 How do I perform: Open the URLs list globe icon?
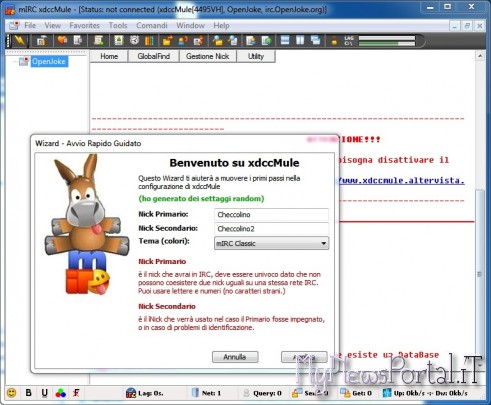(266, 40)
